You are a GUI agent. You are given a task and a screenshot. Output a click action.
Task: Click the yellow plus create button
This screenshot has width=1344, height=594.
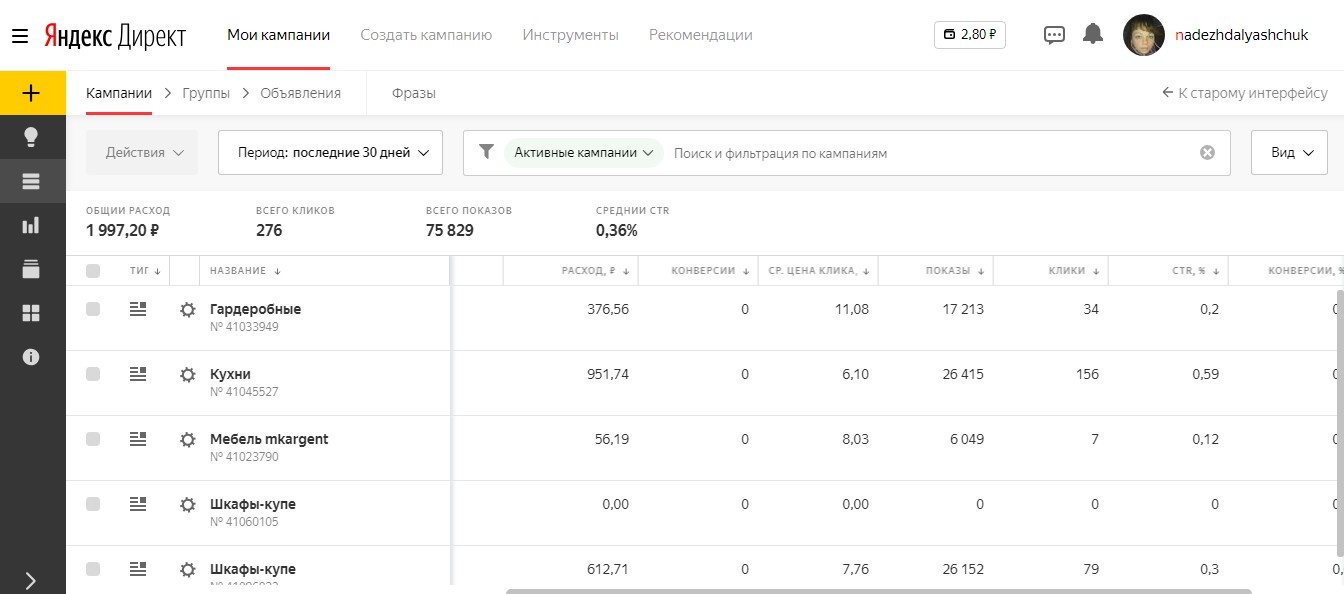32,93
